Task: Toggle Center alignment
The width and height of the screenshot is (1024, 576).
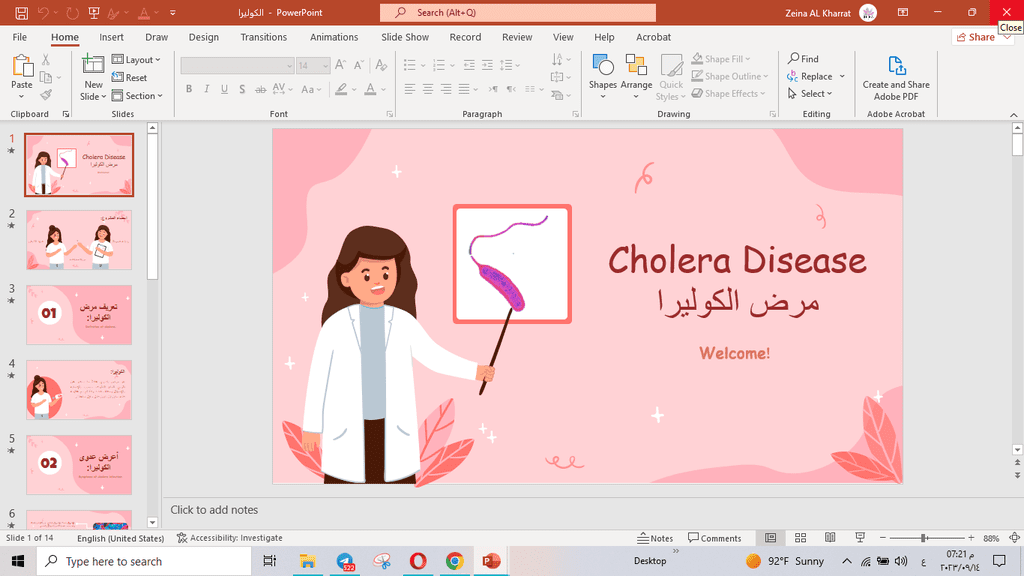Action: click(428, 89)
